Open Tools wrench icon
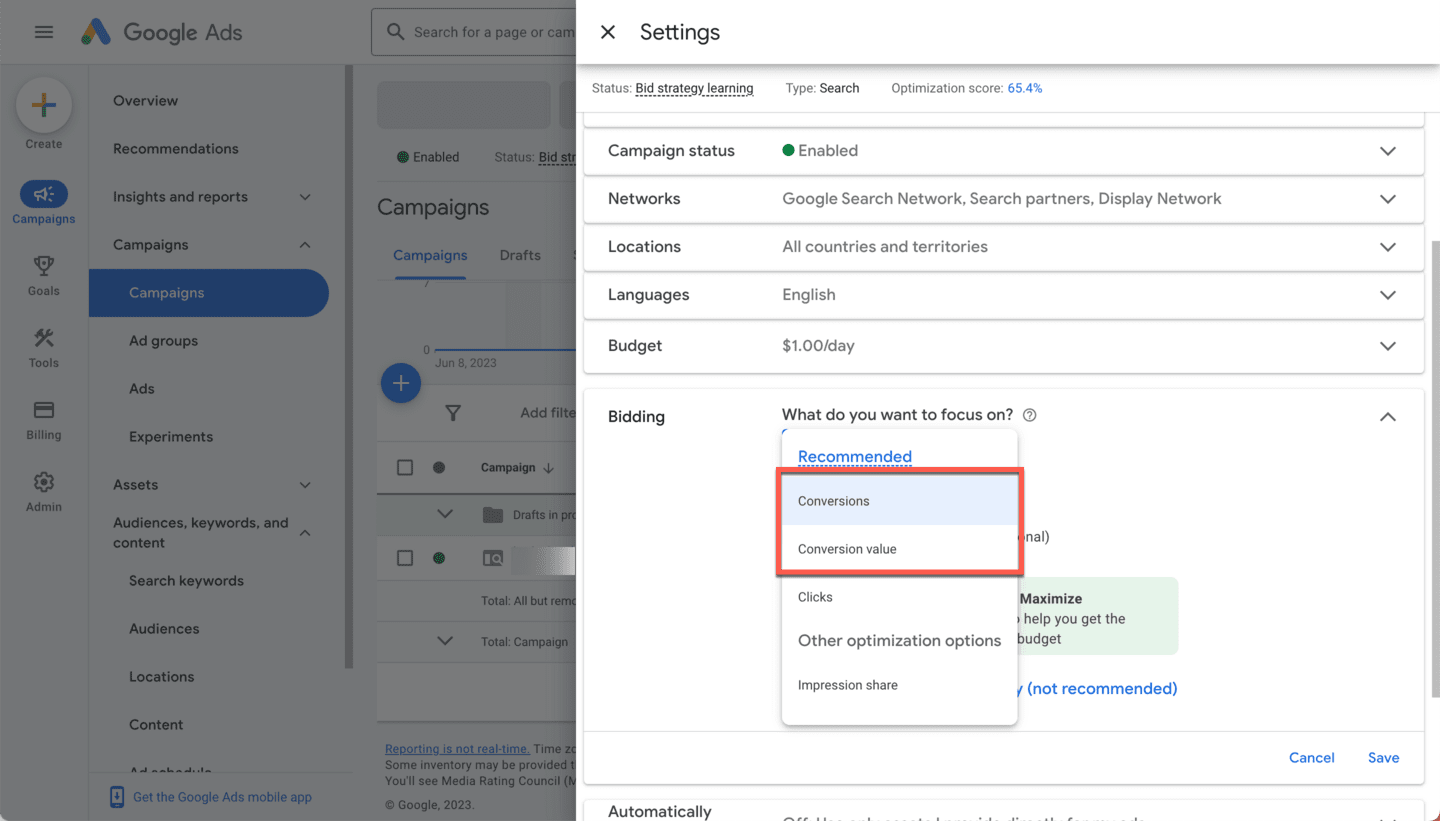The height and width of the screenshot is (821, 1440). click(44, 338)
